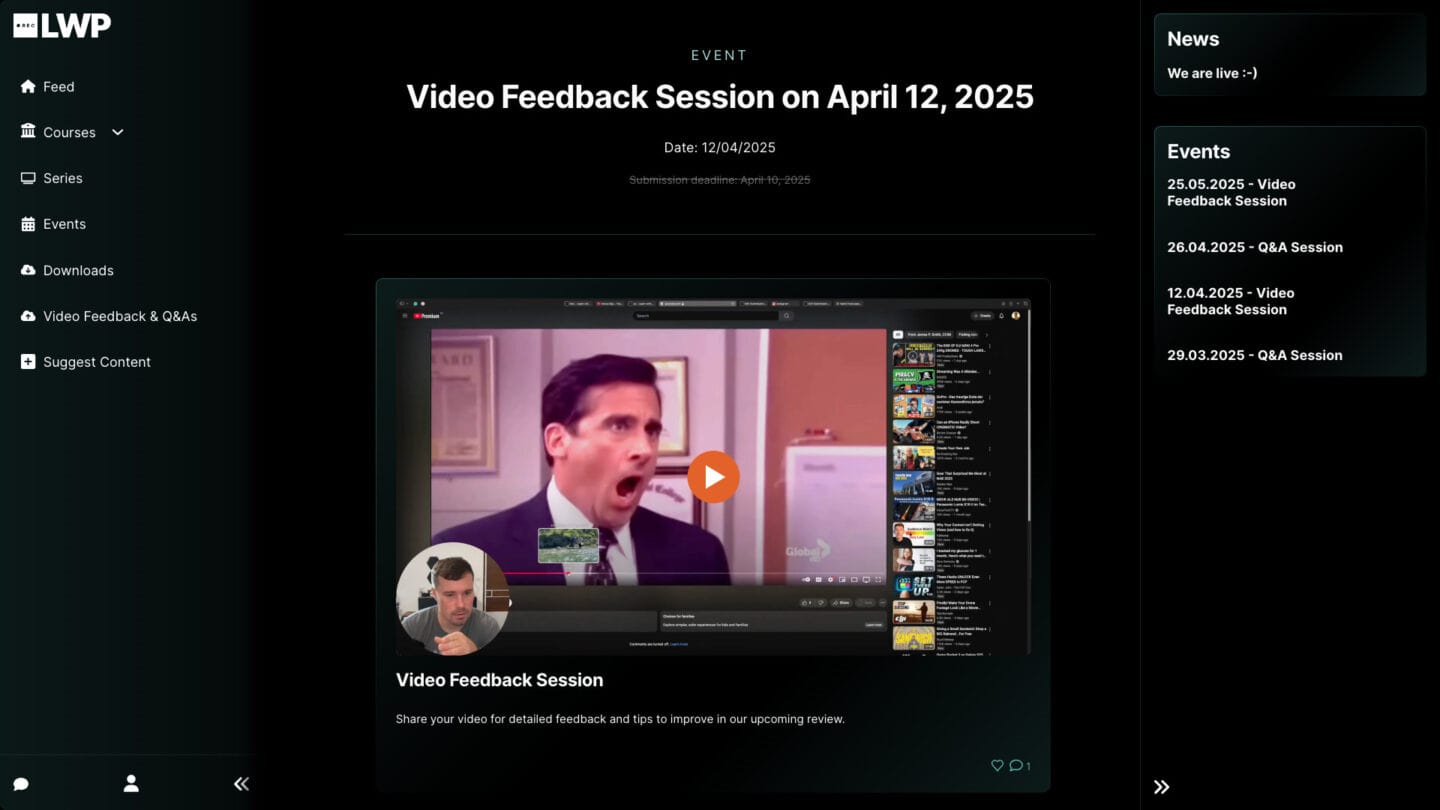The width and height of the screenshot is (1440, 810).
Task: Open the 12.04.2025 Video Feedback Session event
Action: tap(1231, 301)
